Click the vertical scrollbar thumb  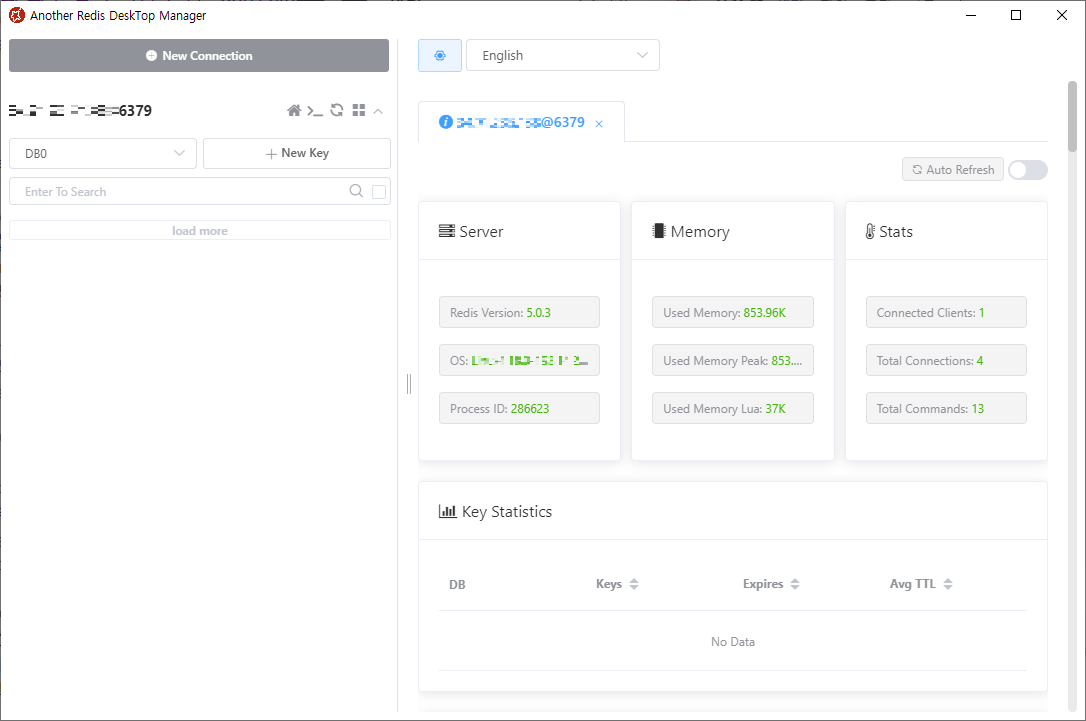[1072, 116]
